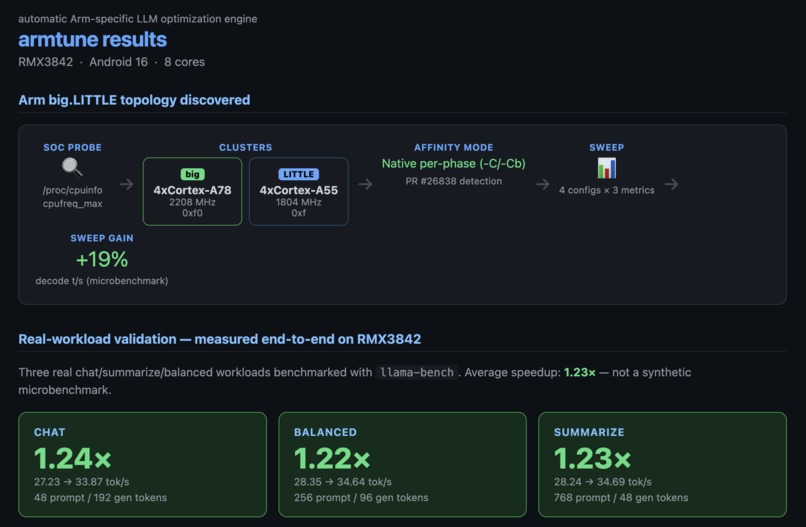Click '4 configs × 3 metrics' text

[607, 190]
